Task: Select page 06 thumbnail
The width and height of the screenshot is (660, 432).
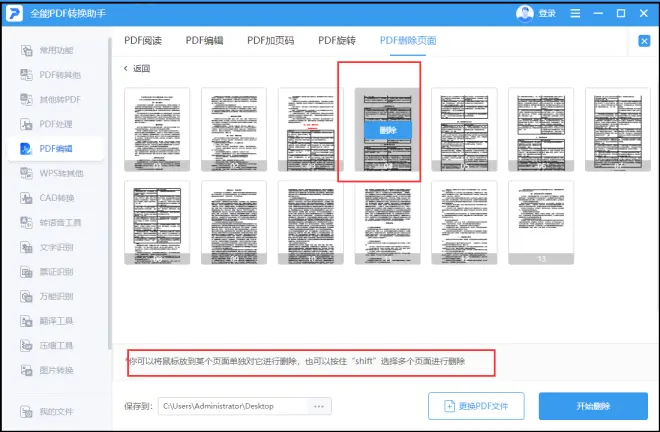Action: point(541,130)
